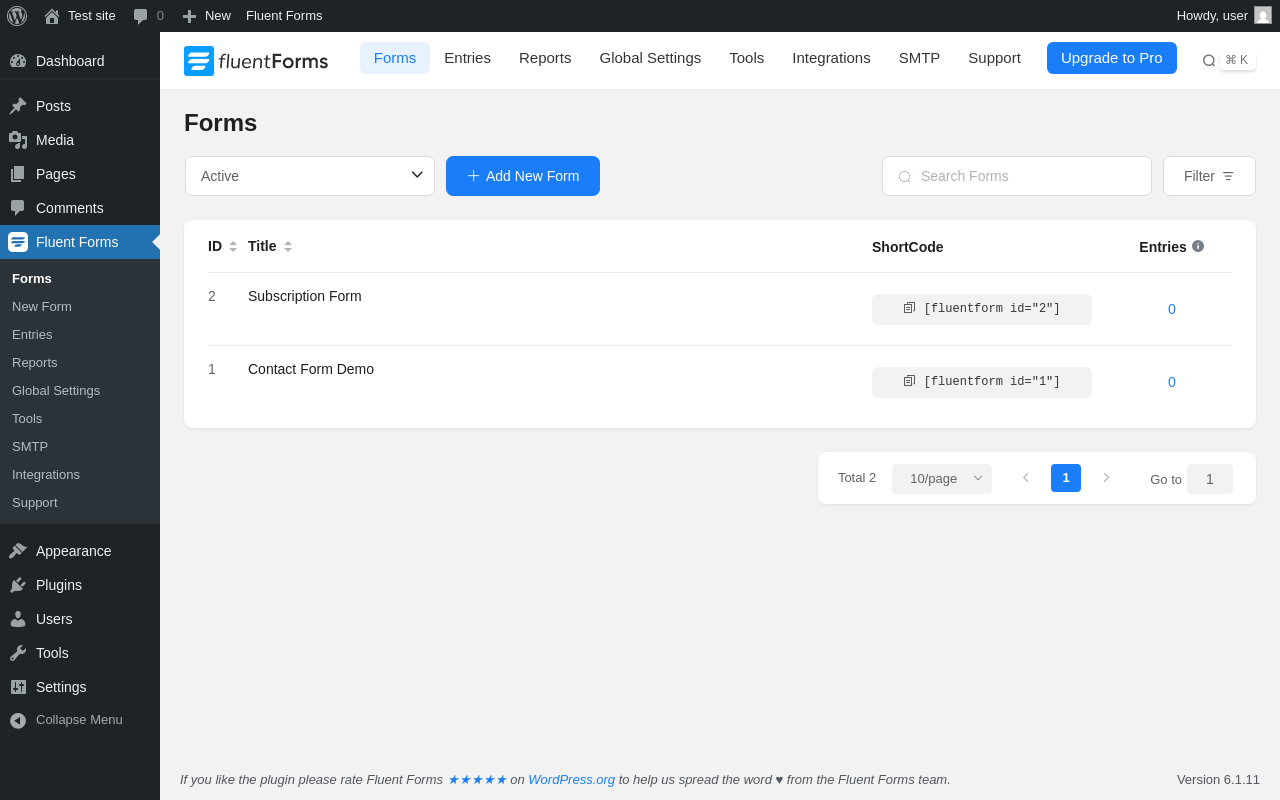Switch to the Entries top tab

[x=467, y=58]
